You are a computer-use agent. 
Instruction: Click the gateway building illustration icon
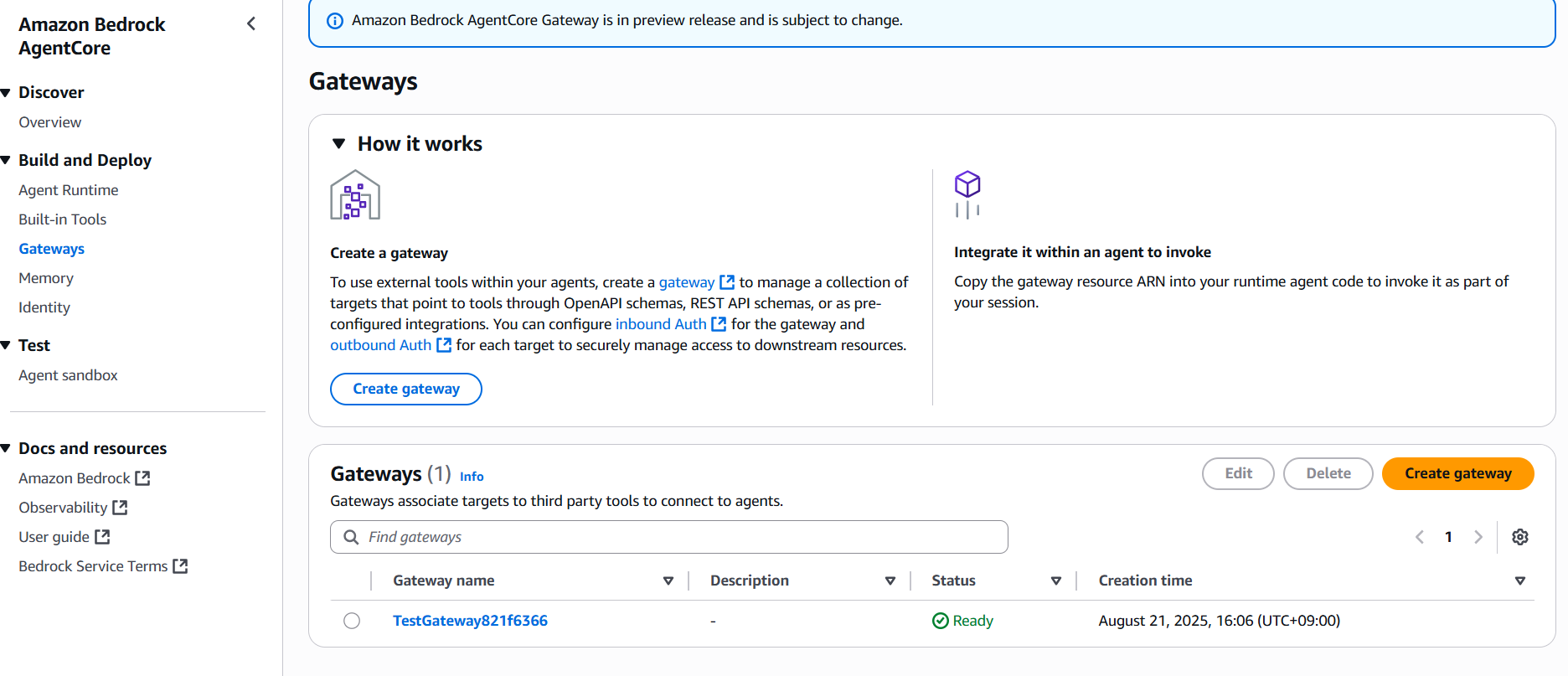355,194
